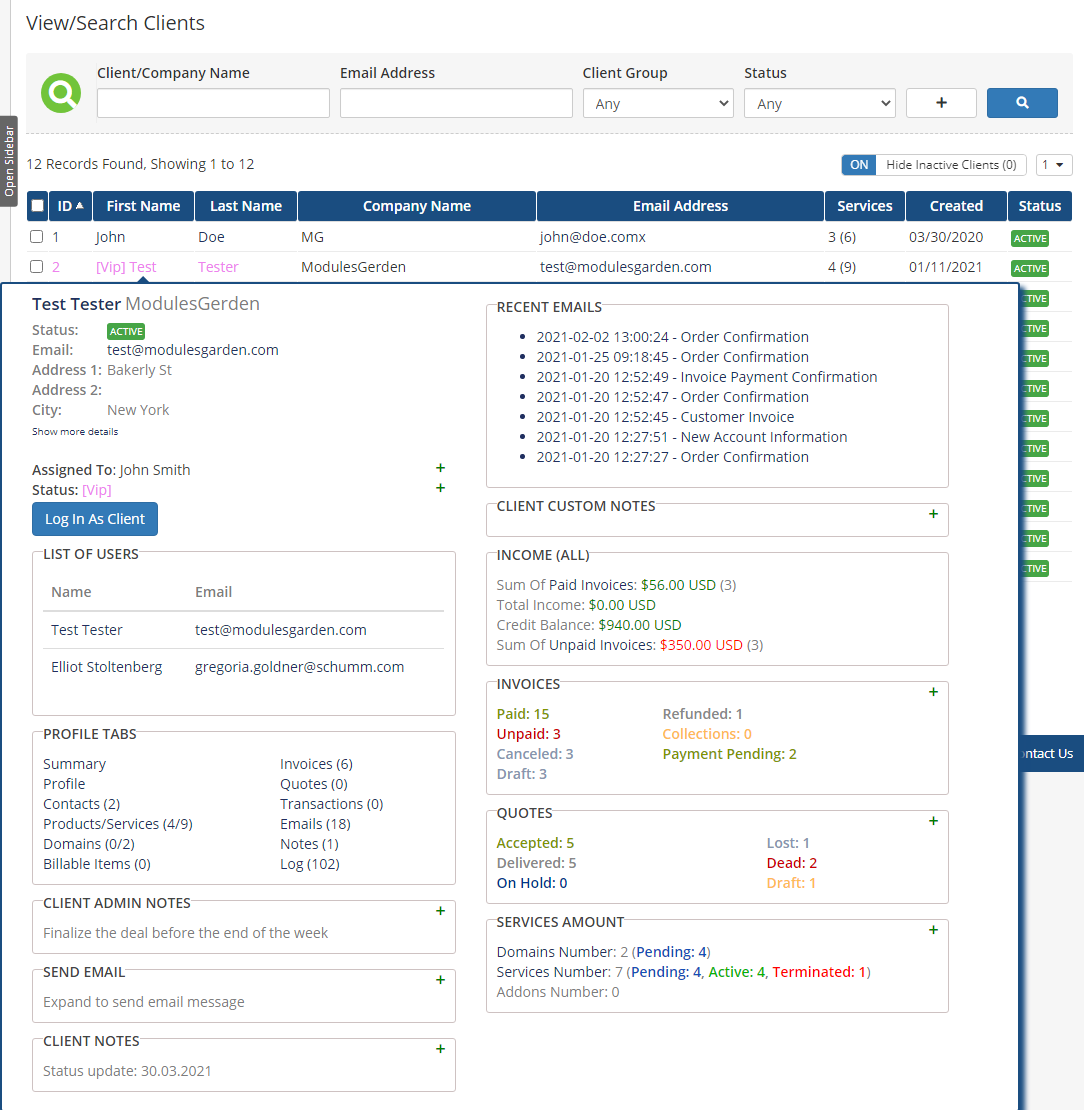This screenshot has height=1110, width=1084.
Task: Open Emails (18) profile tab
Action: click(315, 823)
